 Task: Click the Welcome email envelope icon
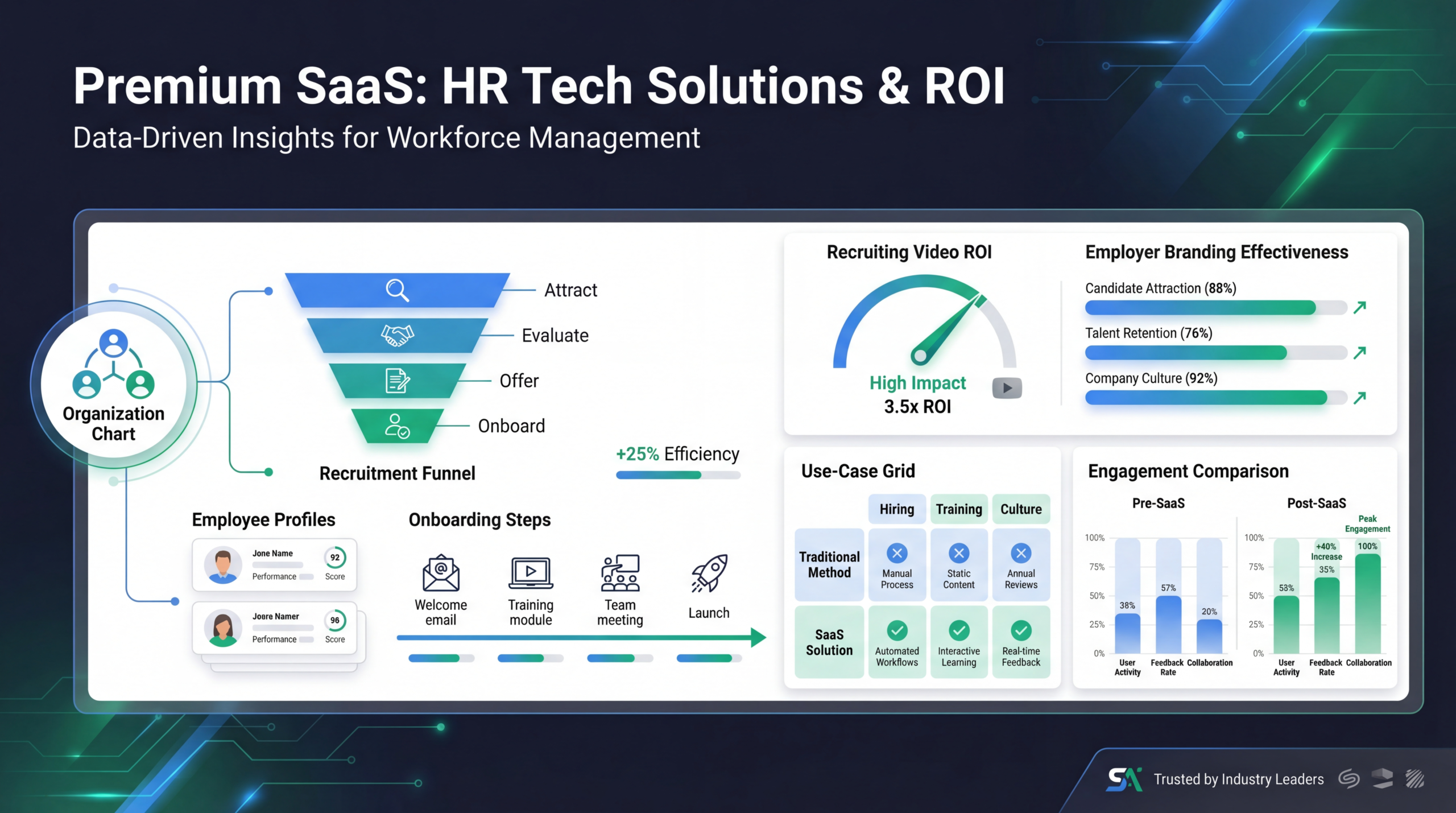[x=441, y=573]
